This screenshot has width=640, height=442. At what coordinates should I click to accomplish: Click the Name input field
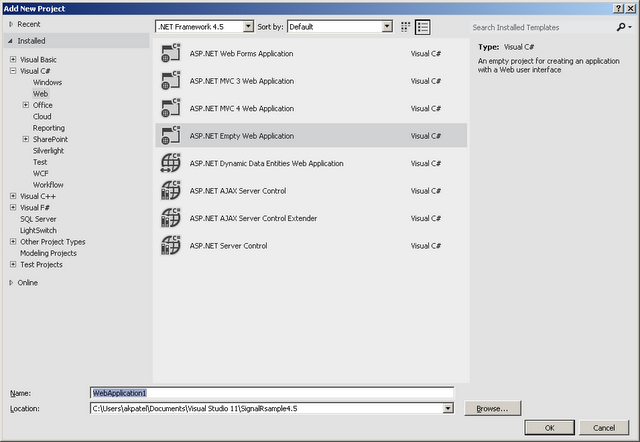click(x=272, y=393)
